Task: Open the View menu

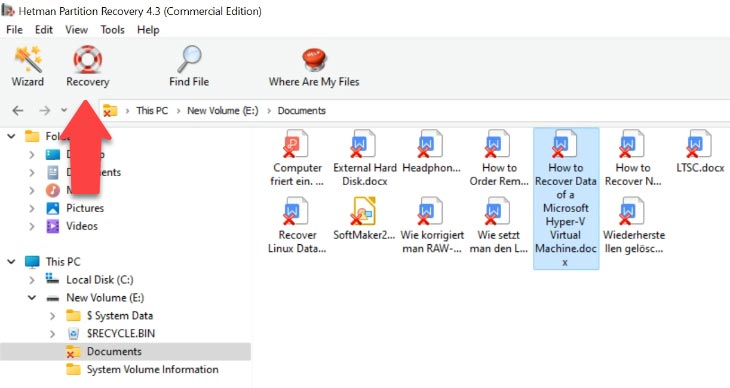Action: pyautogui.click(x=76, y=30)
